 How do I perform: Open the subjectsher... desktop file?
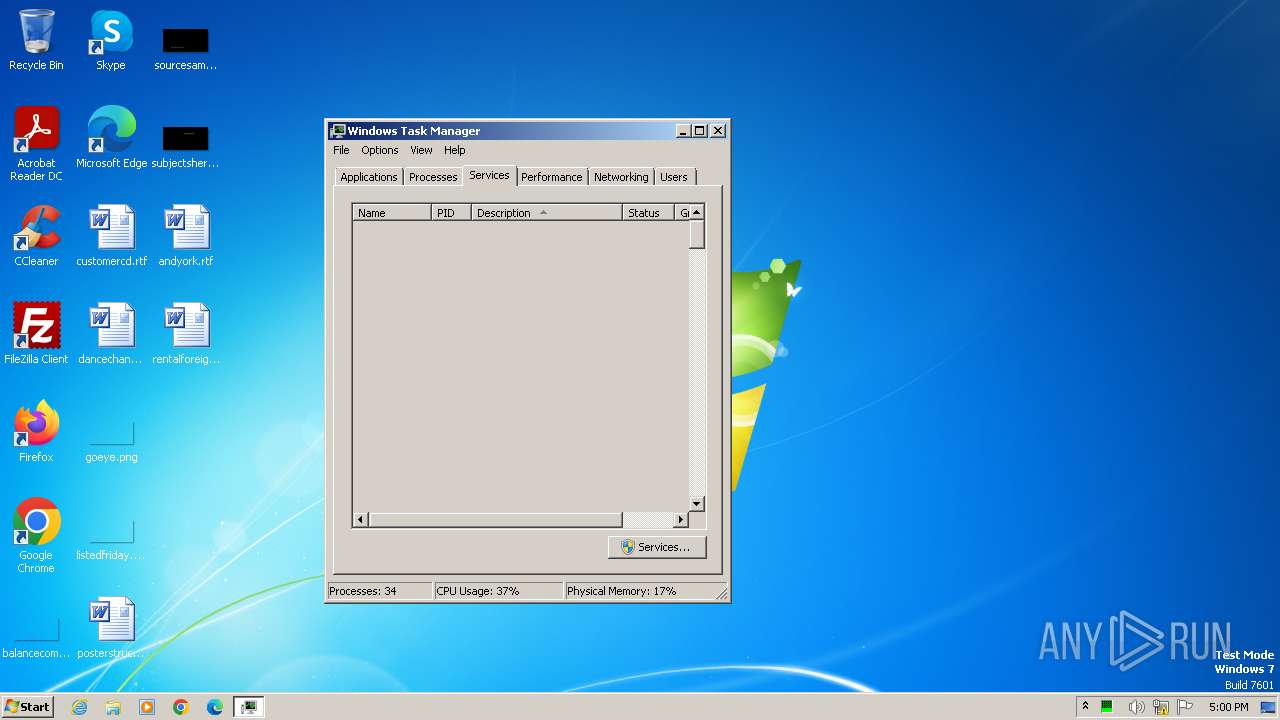(185, 146)
